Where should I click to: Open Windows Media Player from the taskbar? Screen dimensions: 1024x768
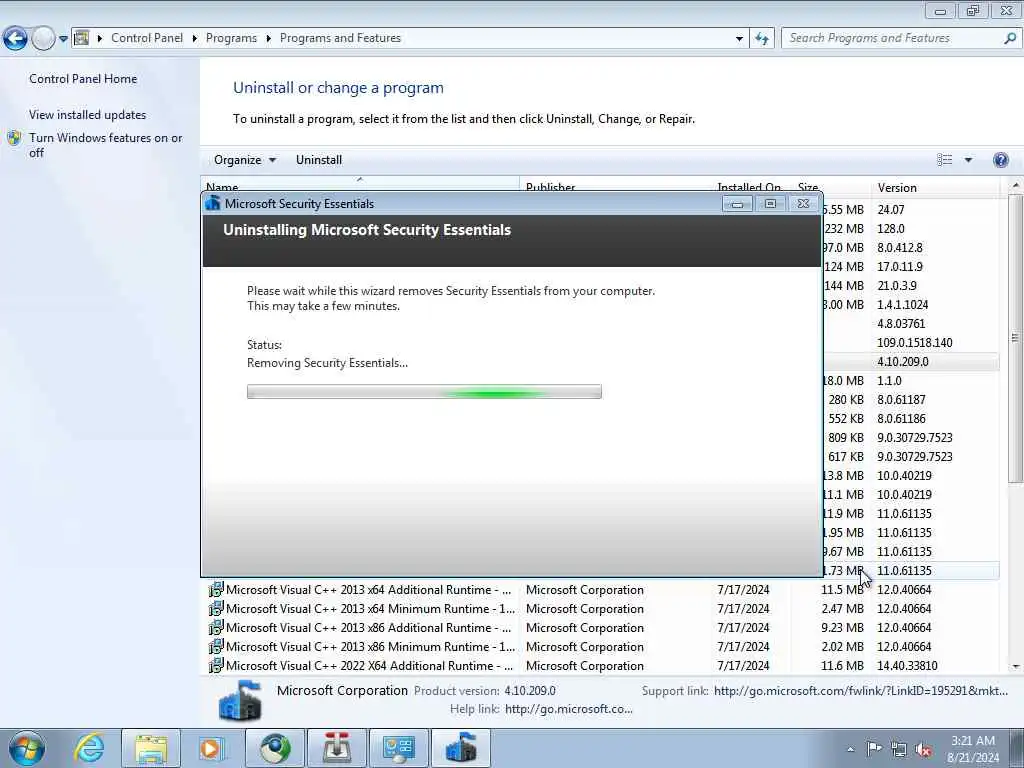[212, 748]
